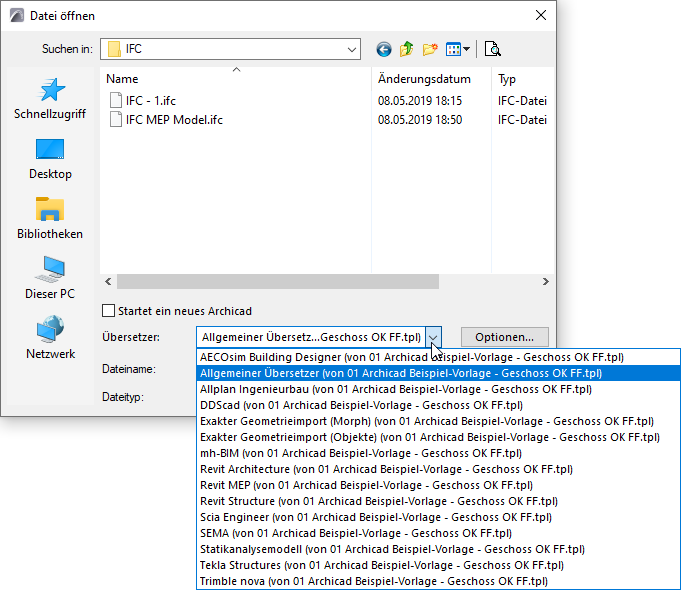The width and height of the screenshot is (681, 590).
Task: Sort by Name column header
Action: [x=236, y=79]
